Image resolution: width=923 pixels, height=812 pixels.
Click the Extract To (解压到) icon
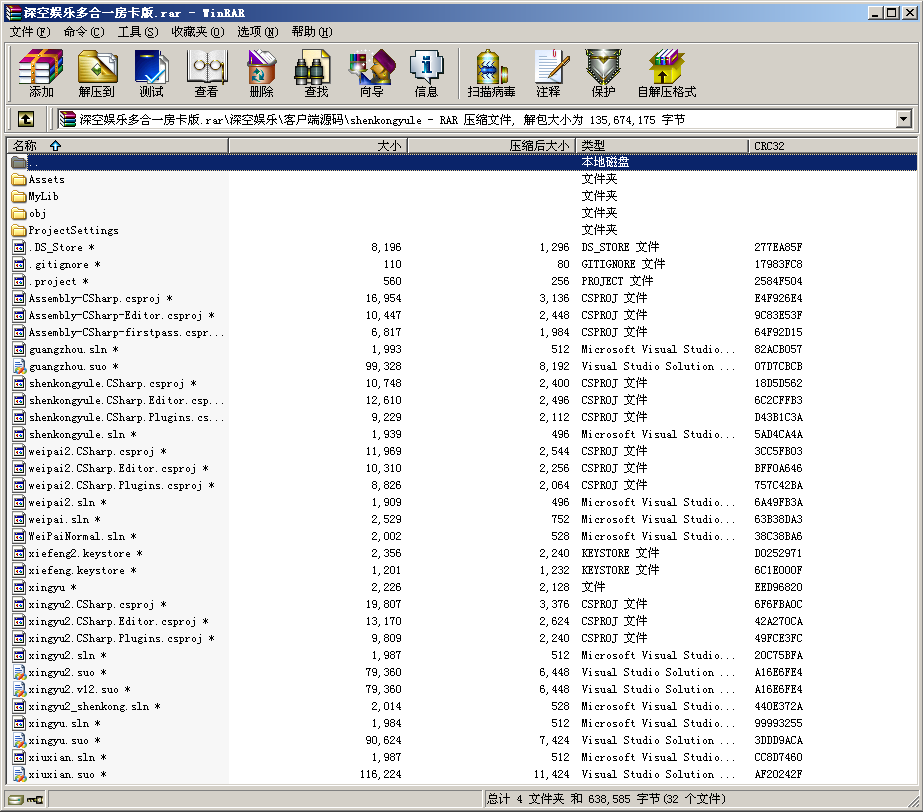[97, 74]
